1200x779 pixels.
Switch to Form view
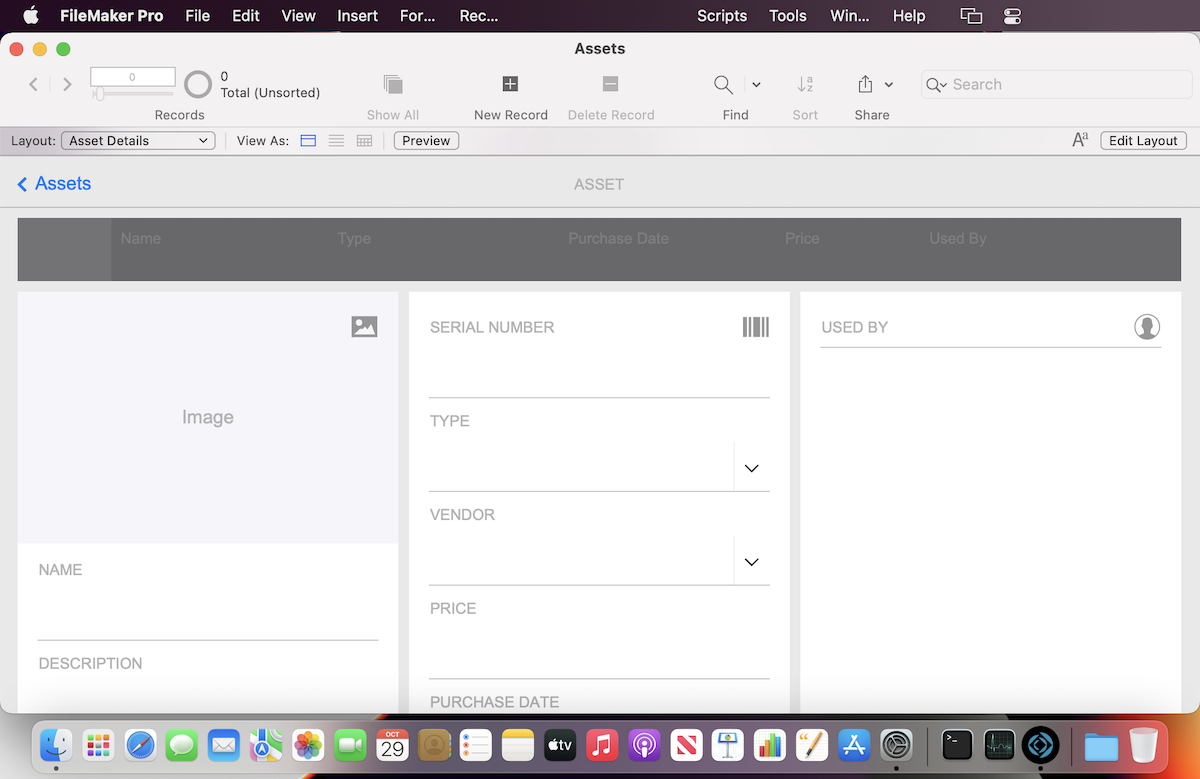coord(308,140)
